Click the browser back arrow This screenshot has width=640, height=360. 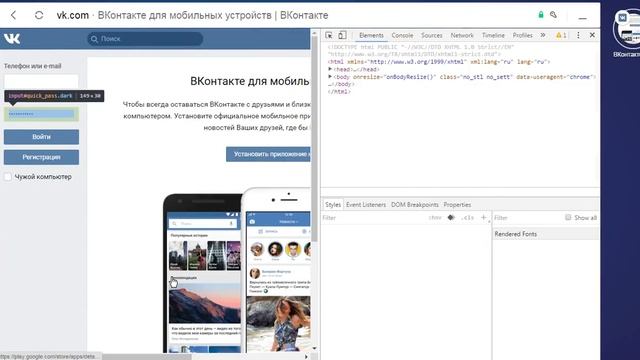pos(13,15)
